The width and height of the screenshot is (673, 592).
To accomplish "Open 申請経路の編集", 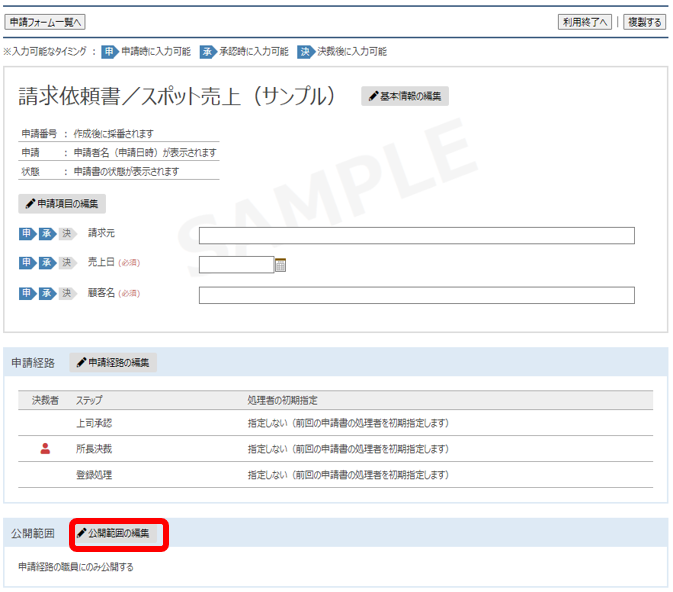I will (x=113, y=362).
